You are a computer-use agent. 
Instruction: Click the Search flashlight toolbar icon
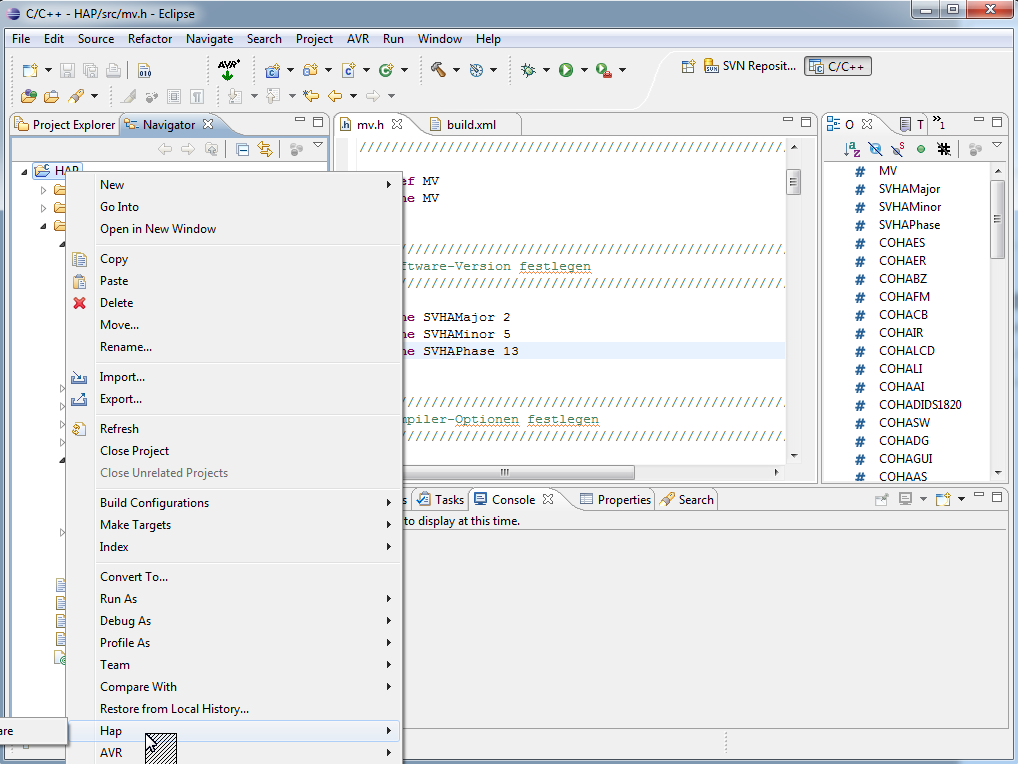77,96
